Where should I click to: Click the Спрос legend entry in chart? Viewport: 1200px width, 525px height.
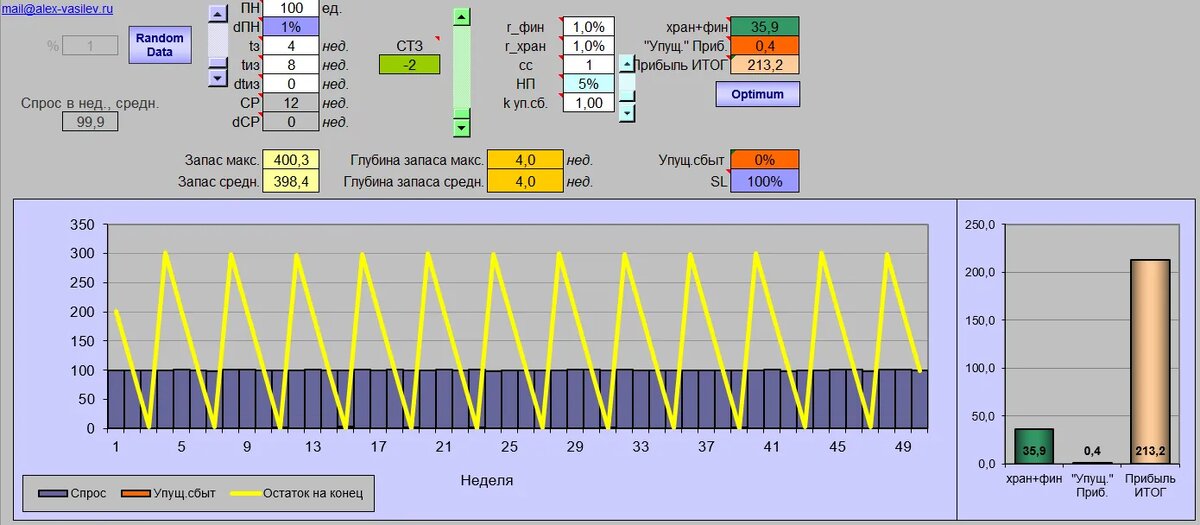click(72, 493)
